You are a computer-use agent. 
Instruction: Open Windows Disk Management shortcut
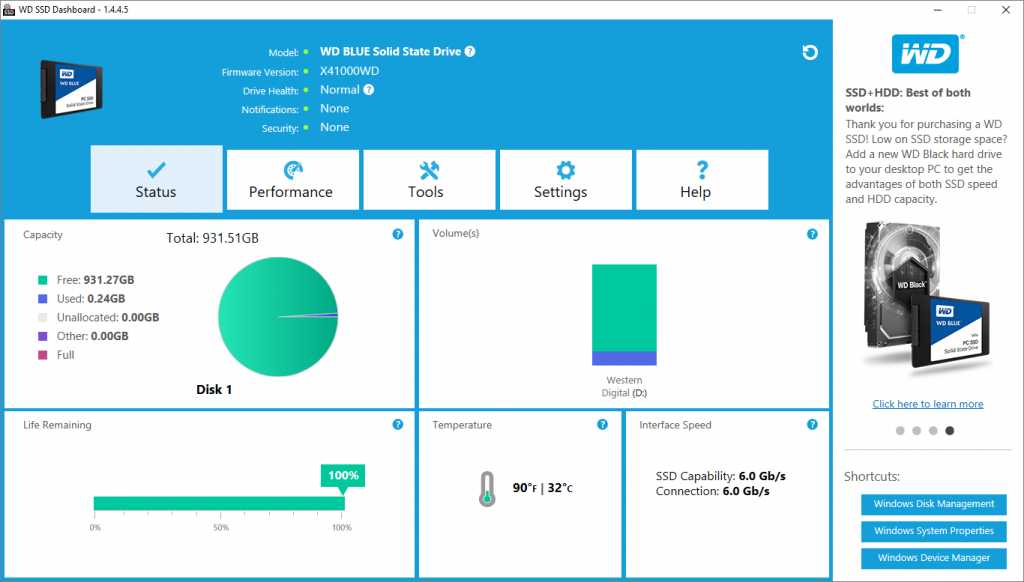point(933,504)
